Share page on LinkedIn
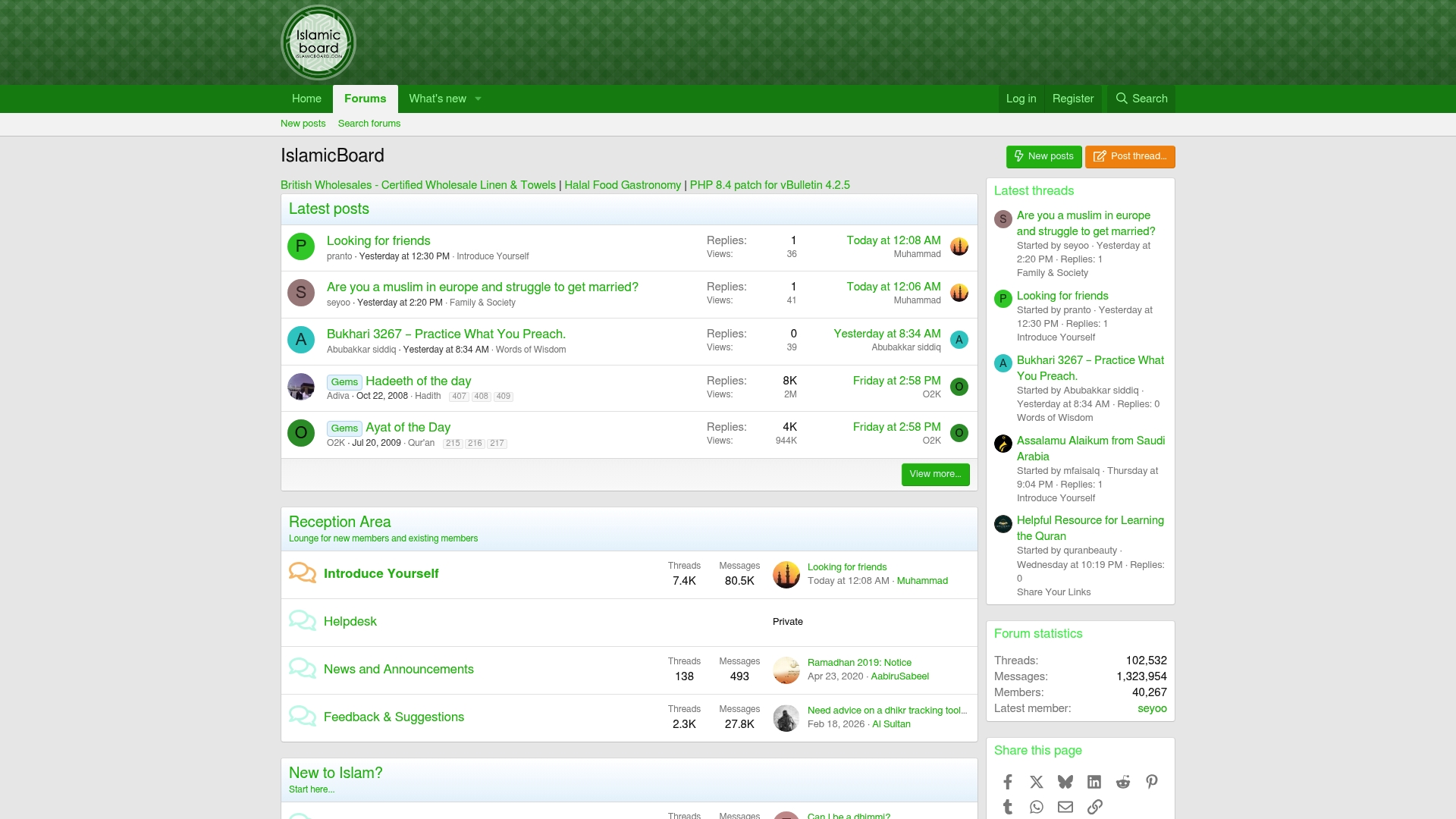The width and height of the screenshot is (1456, 819). 1094,782
